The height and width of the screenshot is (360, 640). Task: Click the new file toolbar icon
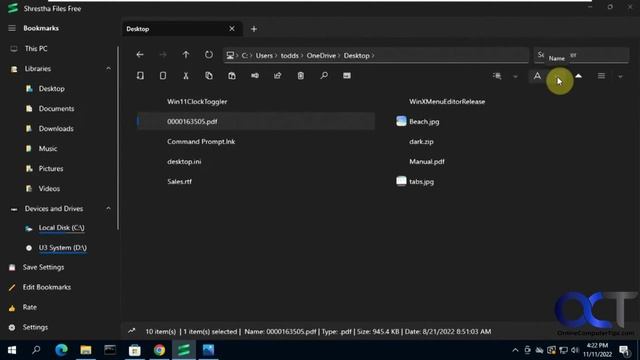(x=163, y=76)
